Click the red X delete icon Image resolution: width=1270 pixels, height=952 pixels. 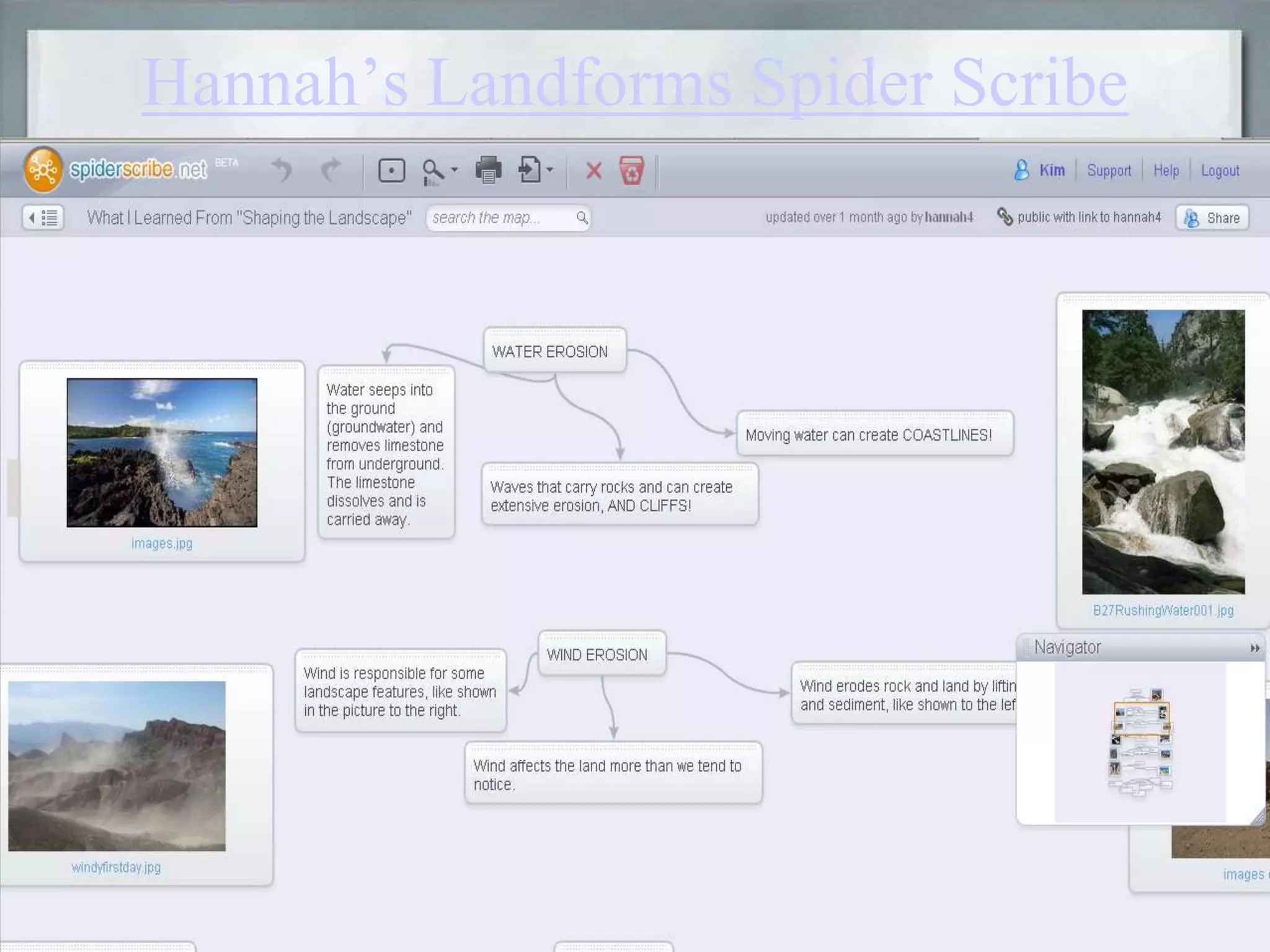pos(593,170)
